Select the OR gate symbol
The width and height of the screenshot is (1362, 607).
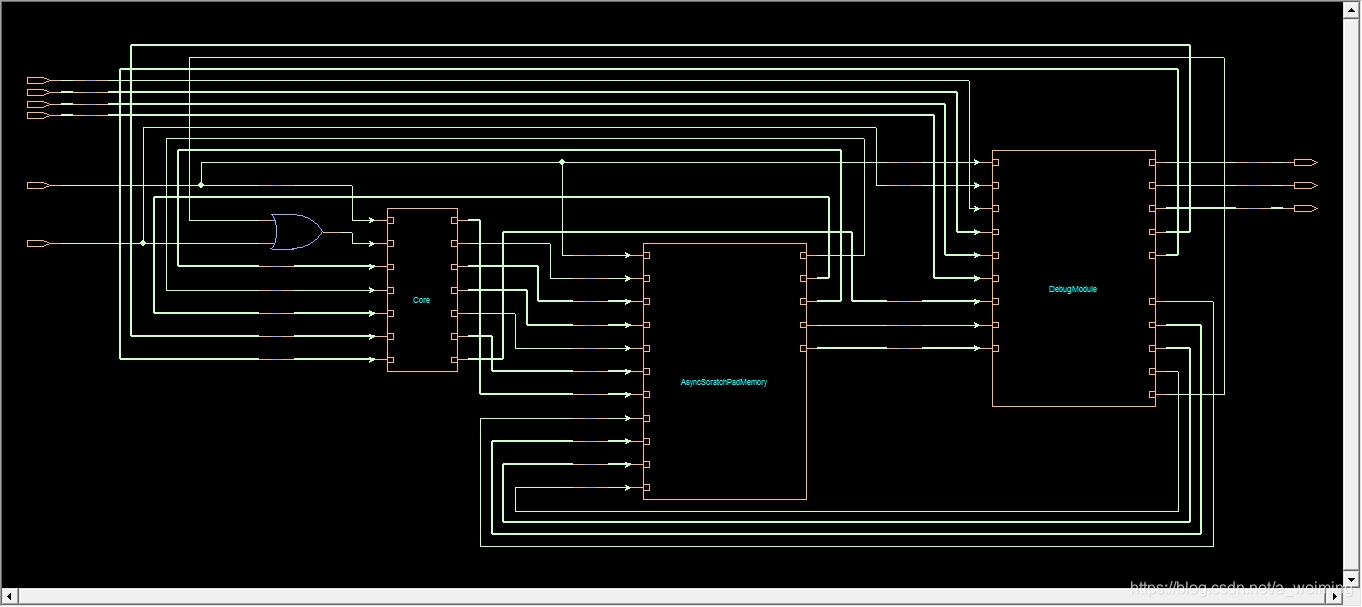pyautogui.click(x=297, y=232)
